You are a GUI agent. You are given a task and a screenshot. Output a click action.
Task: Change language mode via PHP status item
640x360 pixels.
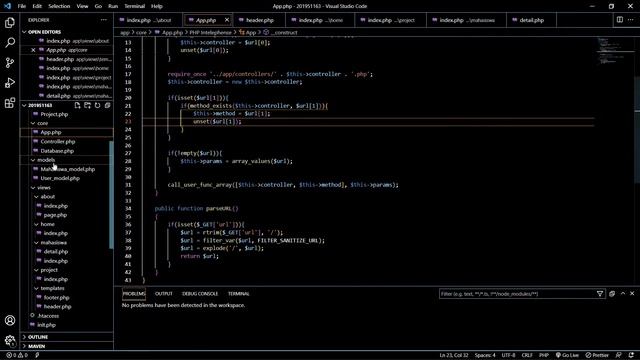point(544,355)
